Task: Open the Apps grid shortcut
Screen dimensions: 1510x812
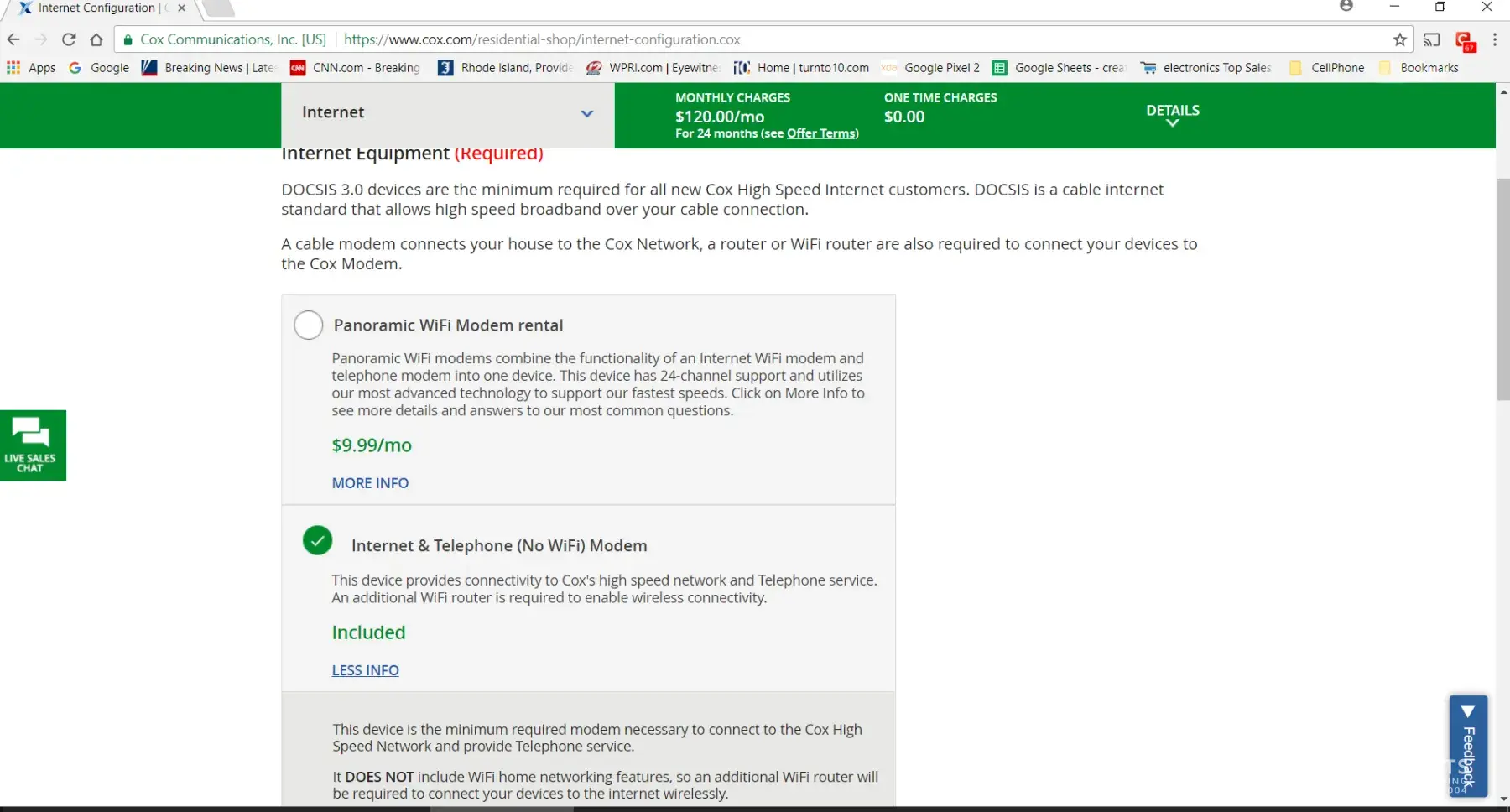Action: click(x=31, y=68)
